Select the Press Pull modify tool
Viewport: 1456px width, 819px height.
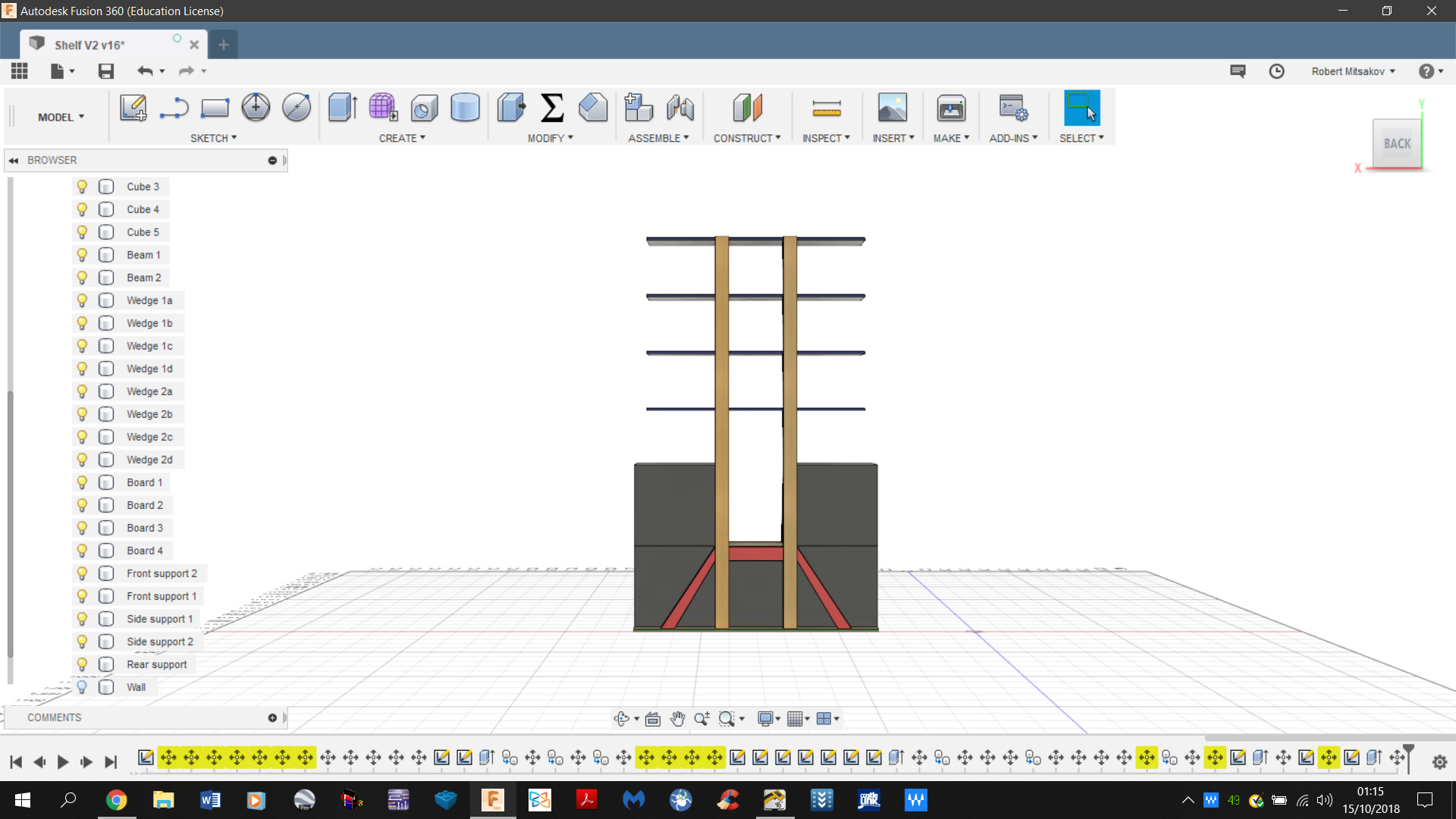(x=511, y=108)
